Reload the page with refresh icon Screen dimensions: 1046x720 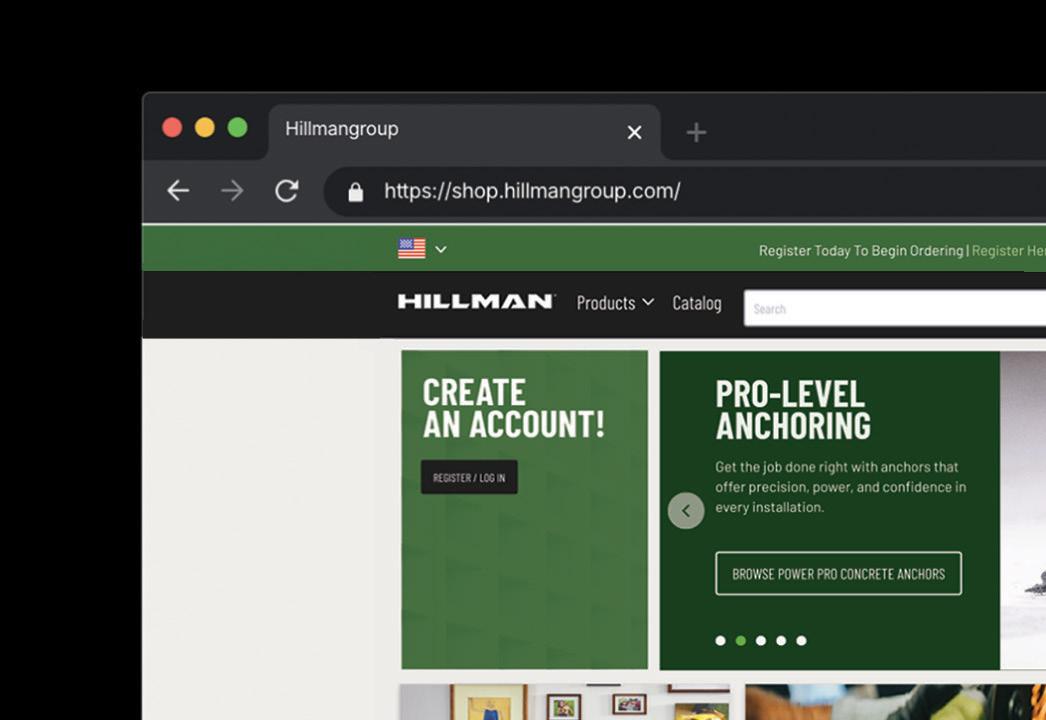click(x=287, y=191)
